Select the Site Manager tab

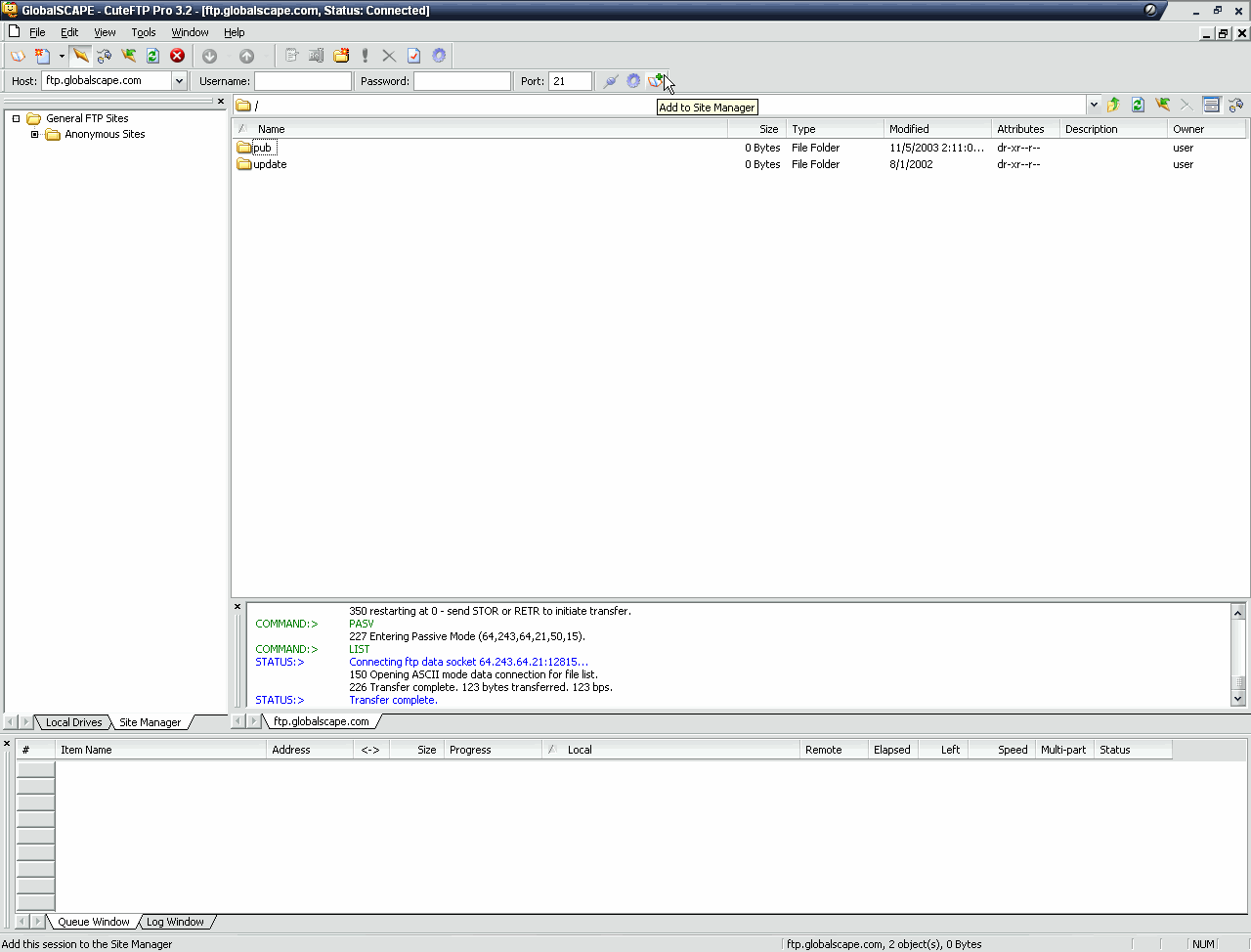click(x=150, y=722)
